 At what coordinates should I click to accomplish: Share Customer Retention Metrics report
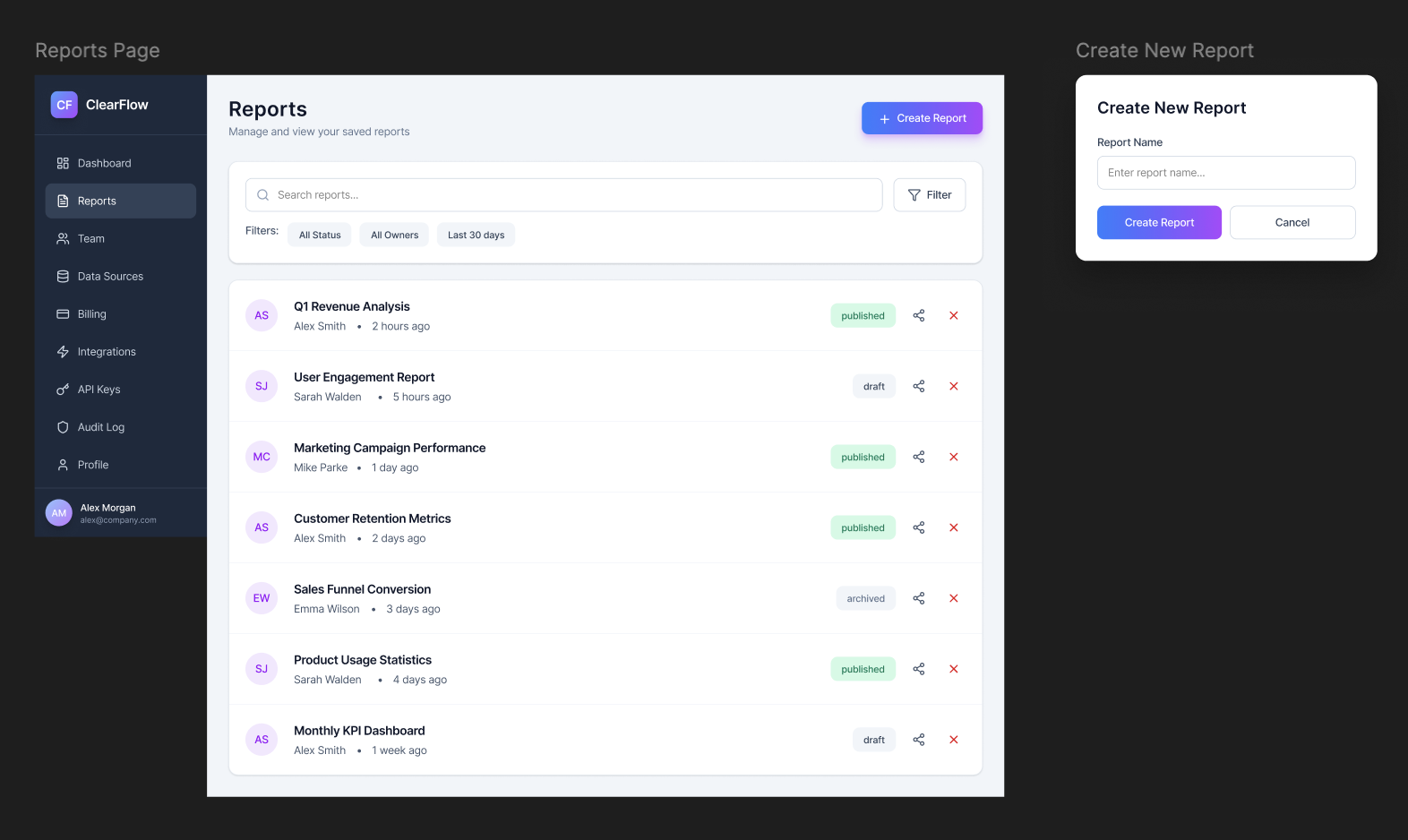coord(919,527)
